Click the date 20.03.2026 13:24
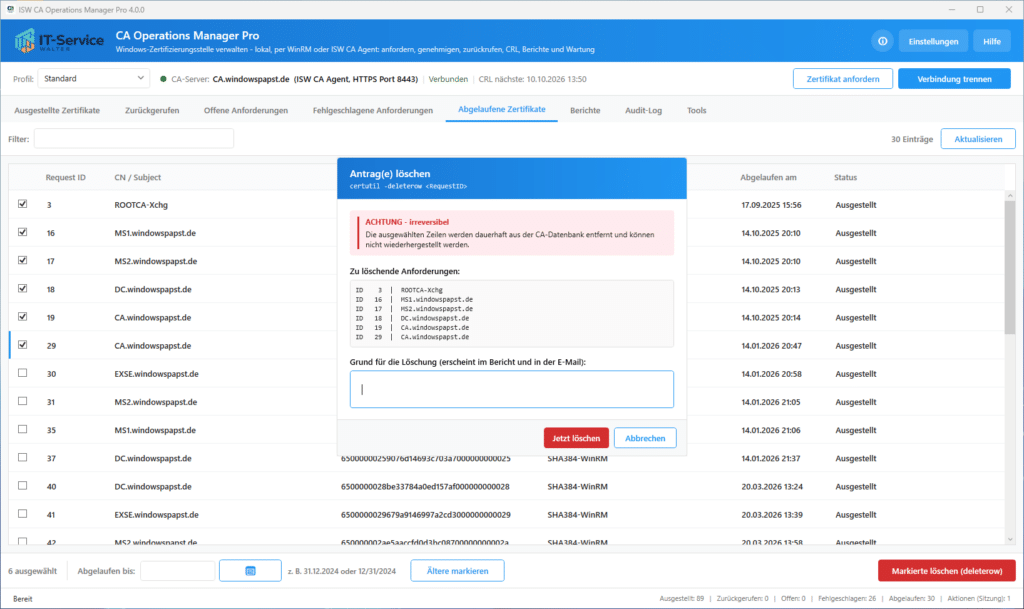Screen dimensions: 1024x609 (x=772, y=486)
